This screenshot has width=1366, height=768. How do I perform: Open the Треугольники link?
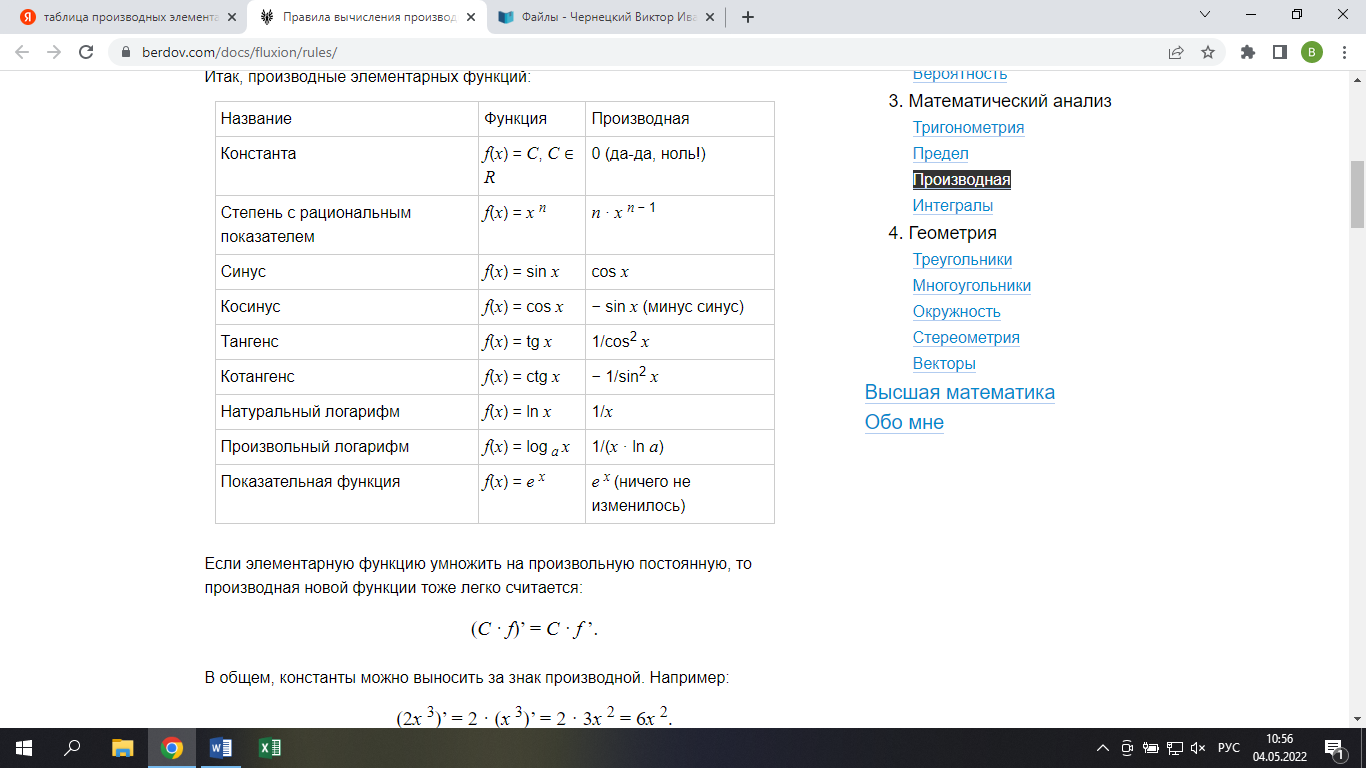[x=962, y=260]
